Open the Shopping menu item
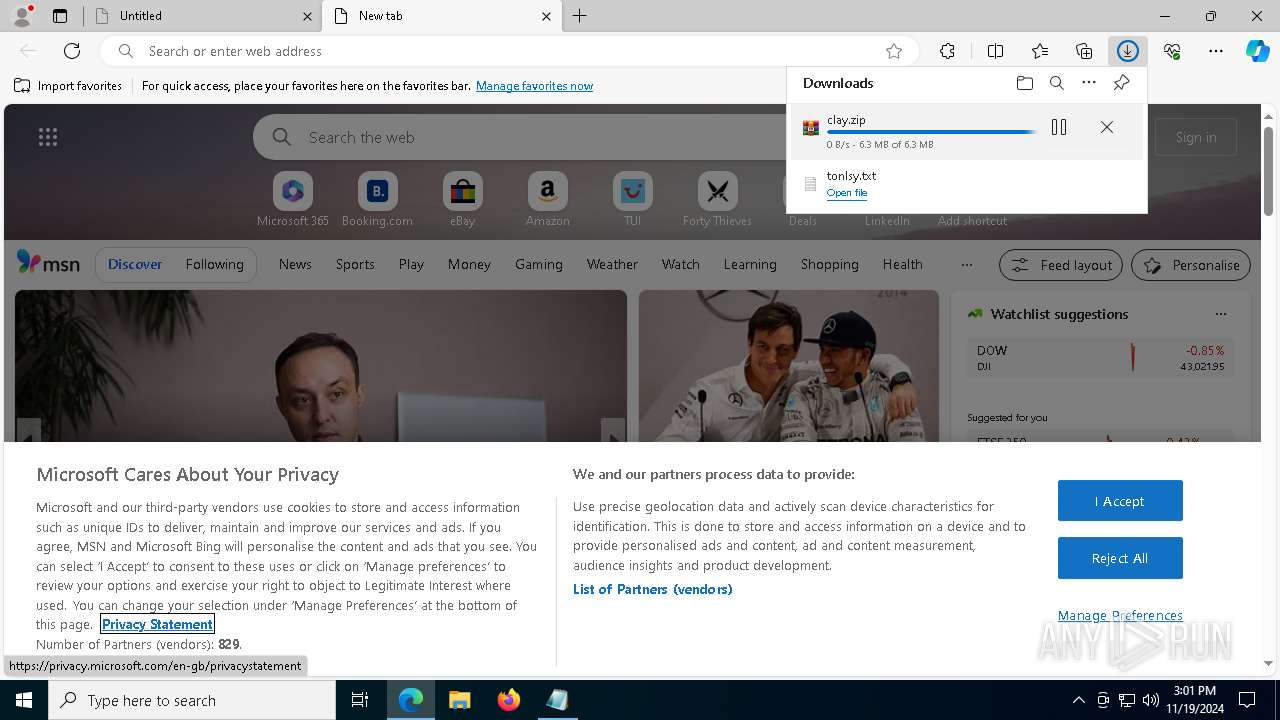This screenshot has width=1280, height=720. pos(829,264)
